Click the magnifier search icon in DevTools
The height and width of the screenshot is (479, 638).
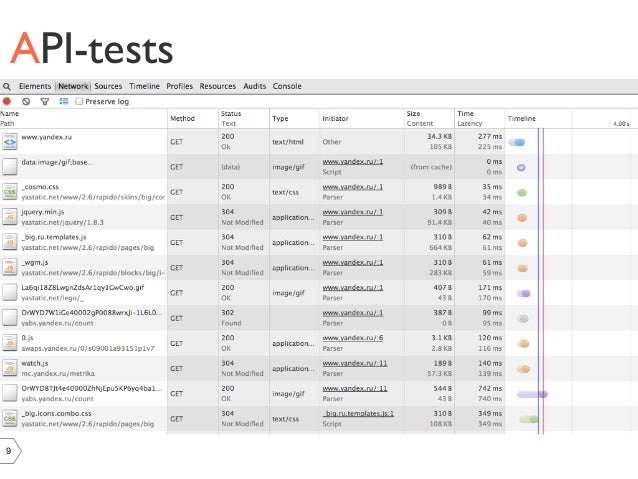[x=7, y=87]
